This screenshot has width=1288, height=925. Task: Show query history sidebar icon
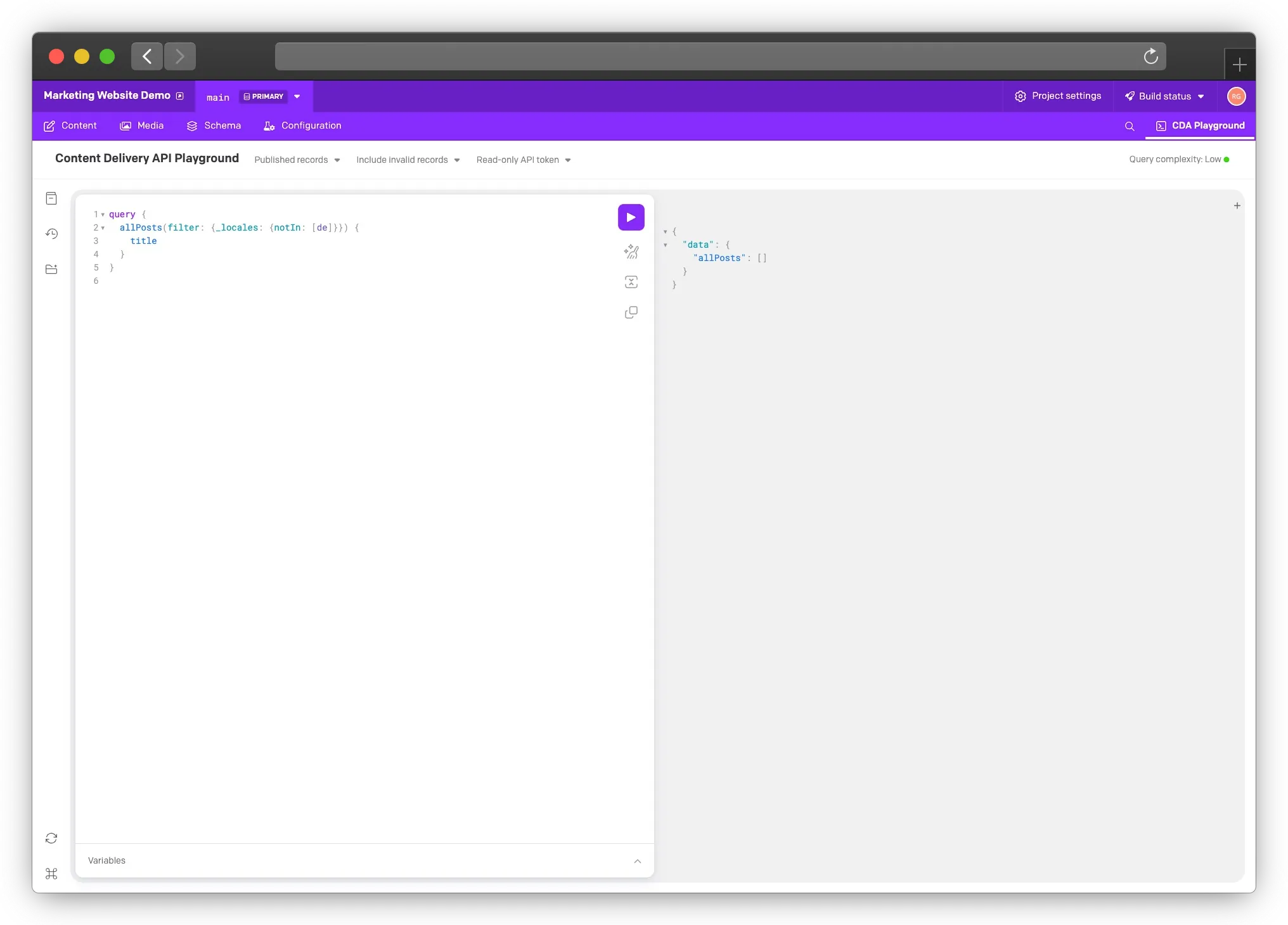pos(51,234)
